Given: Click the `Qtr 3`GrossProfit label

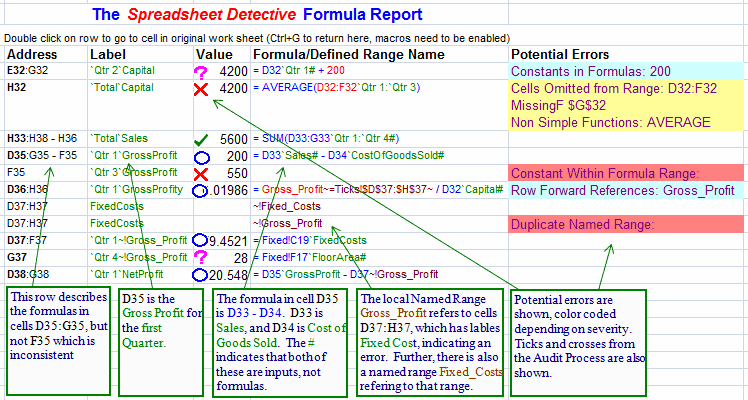Looking at the screenshot, I should point(134,173).
